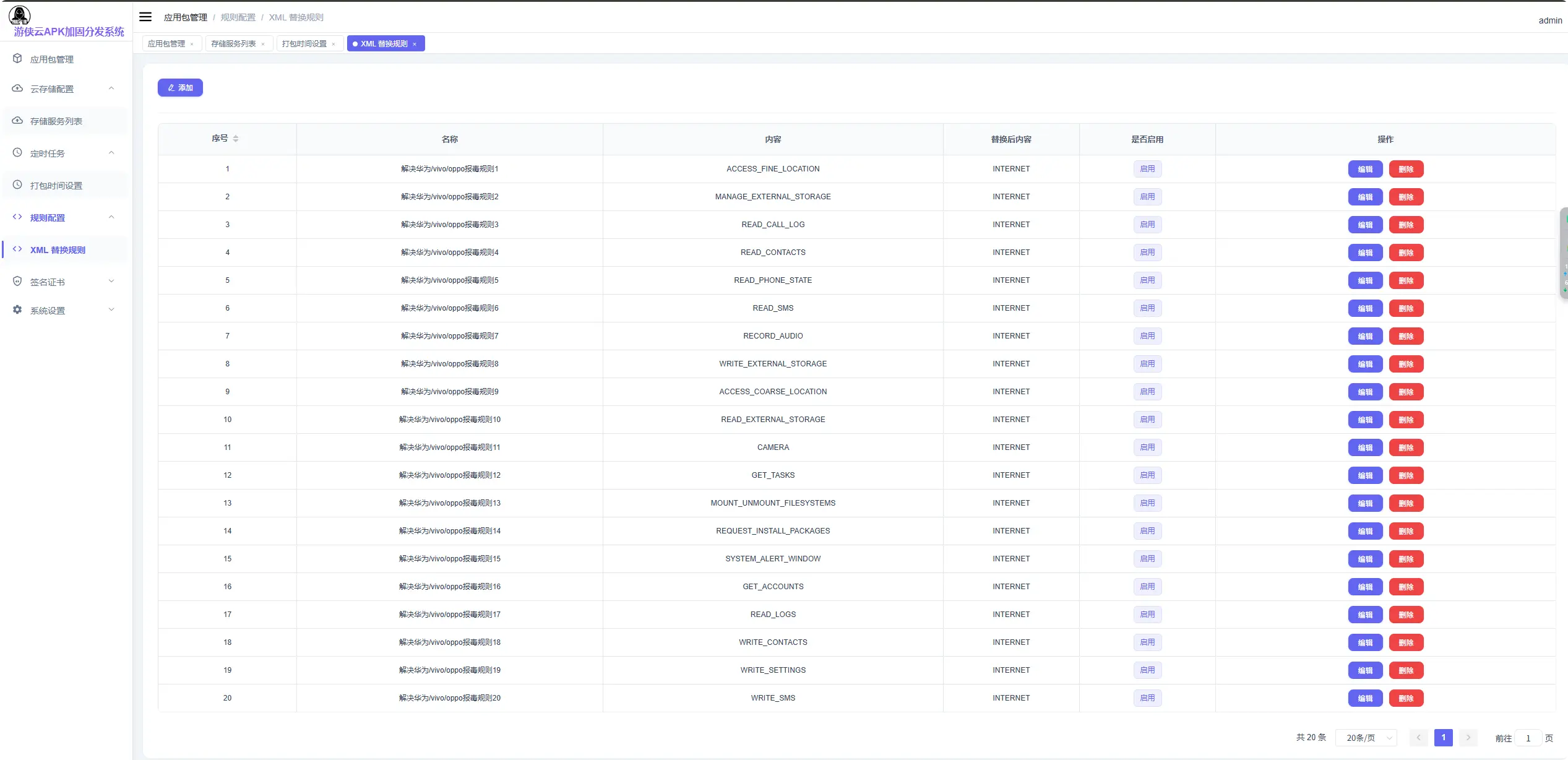Click the go-to page number input field
The height and width of the screenshot is (760, 1568).
(x=1528, y=738)
